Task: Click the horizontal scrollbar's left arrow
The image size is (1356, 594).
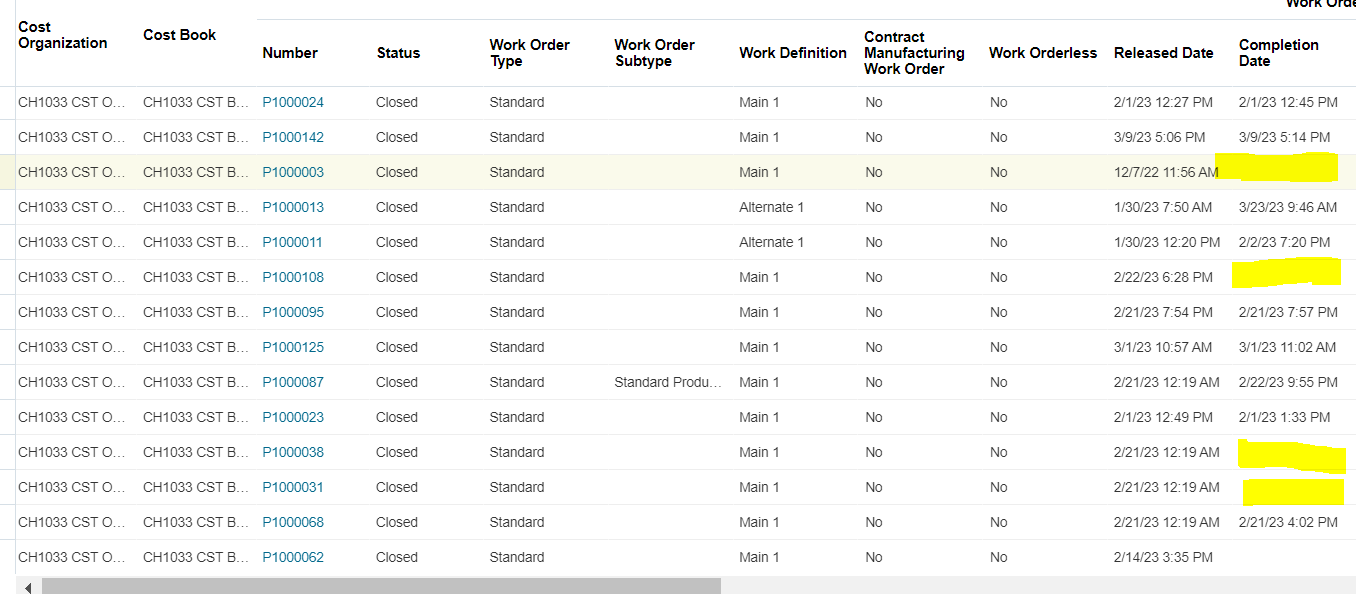Action: coord(27,588)
